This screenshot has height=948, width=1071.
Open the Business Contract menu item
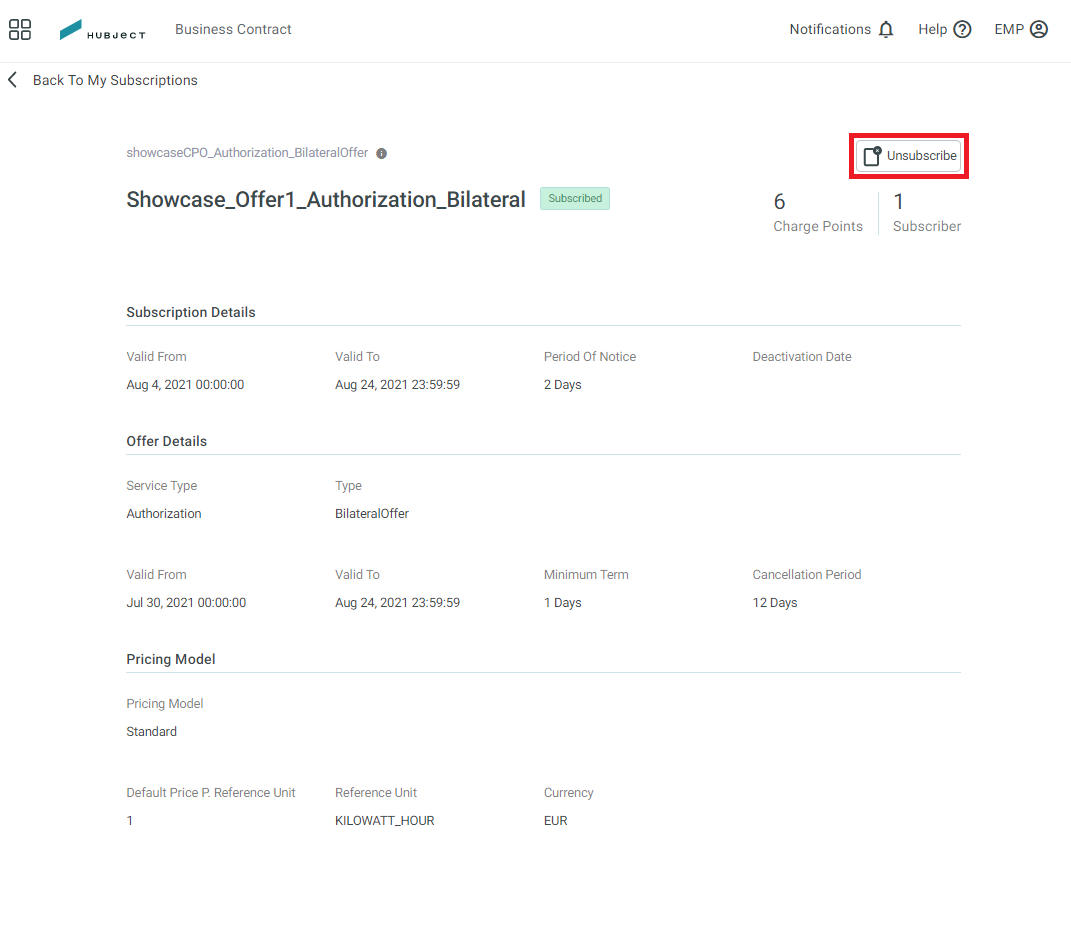233,29
